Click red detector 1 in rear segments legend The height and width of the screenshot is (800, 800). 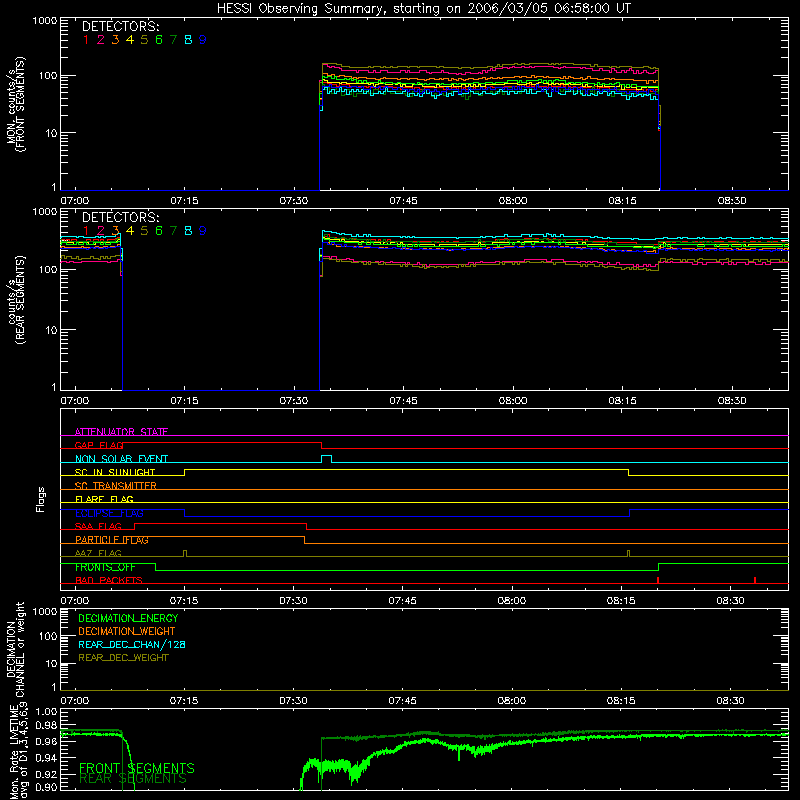pos(86,231)
